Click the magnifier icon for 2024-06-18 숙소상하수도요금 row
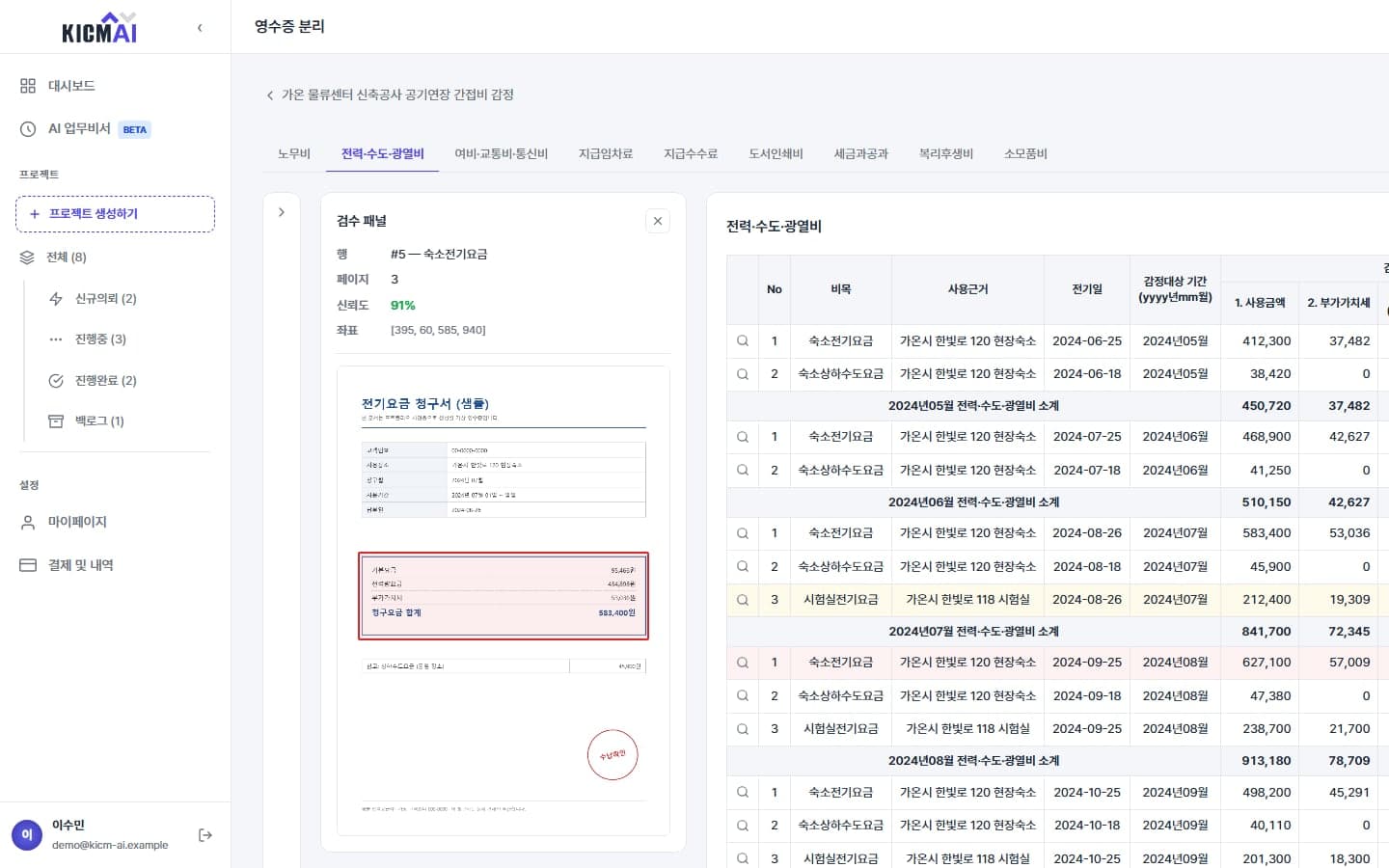 743,374
